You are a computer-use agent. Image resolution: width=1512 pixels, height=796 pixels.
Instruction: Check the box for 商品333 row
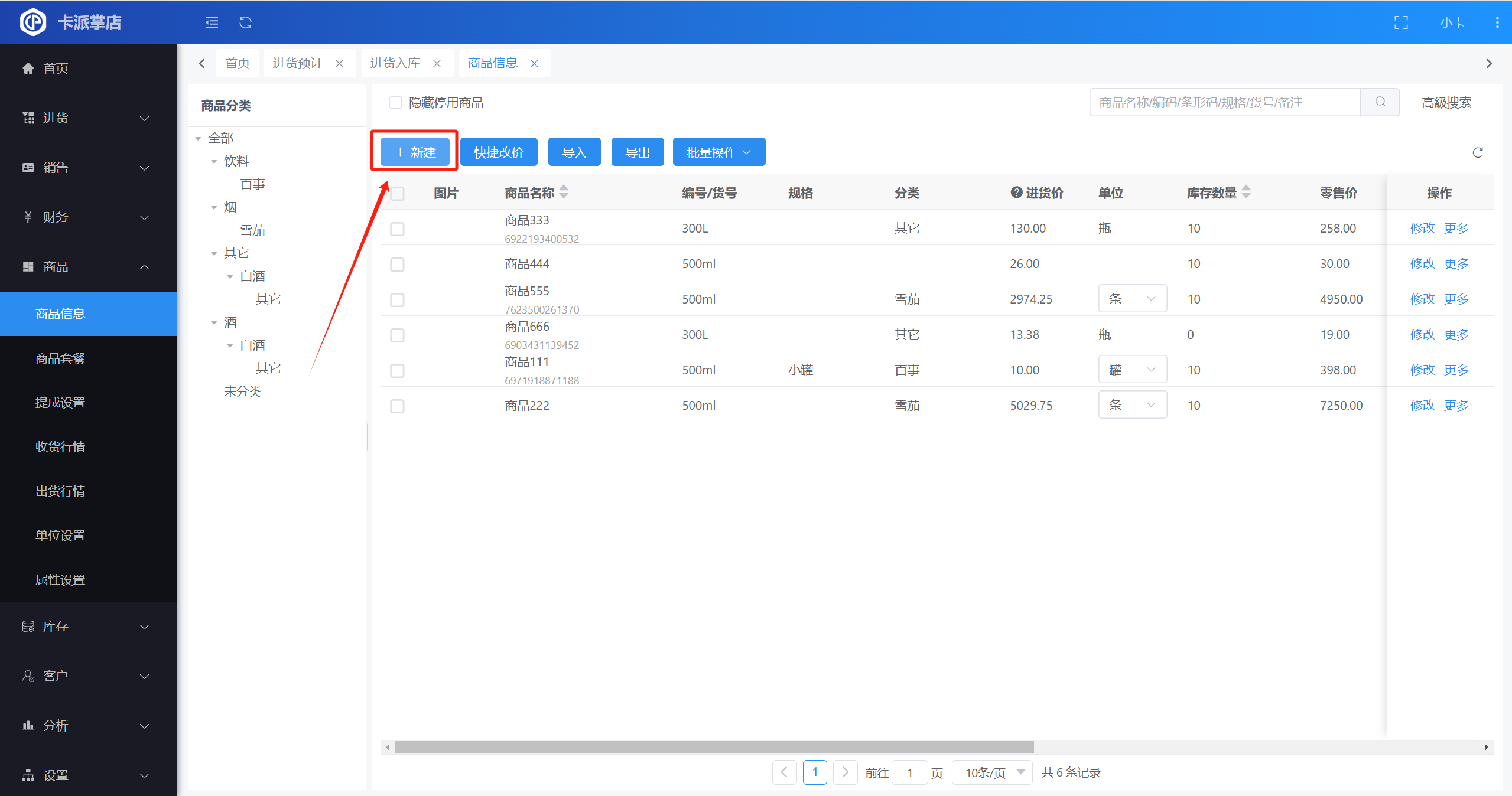[397, 229]
